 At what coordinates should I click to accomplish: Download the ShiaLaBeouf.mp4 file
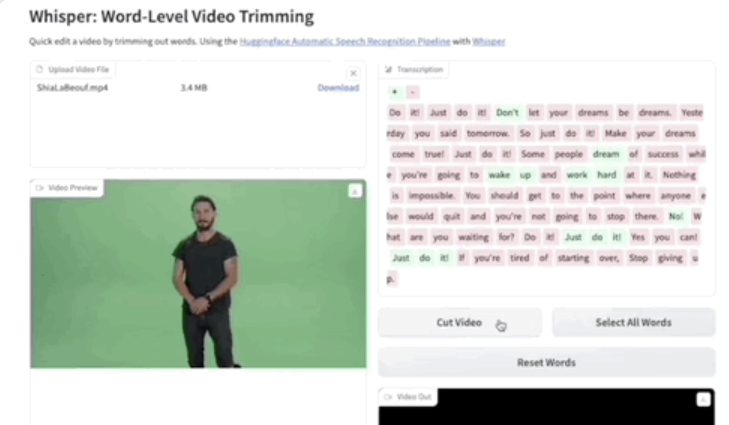[338, 88]
